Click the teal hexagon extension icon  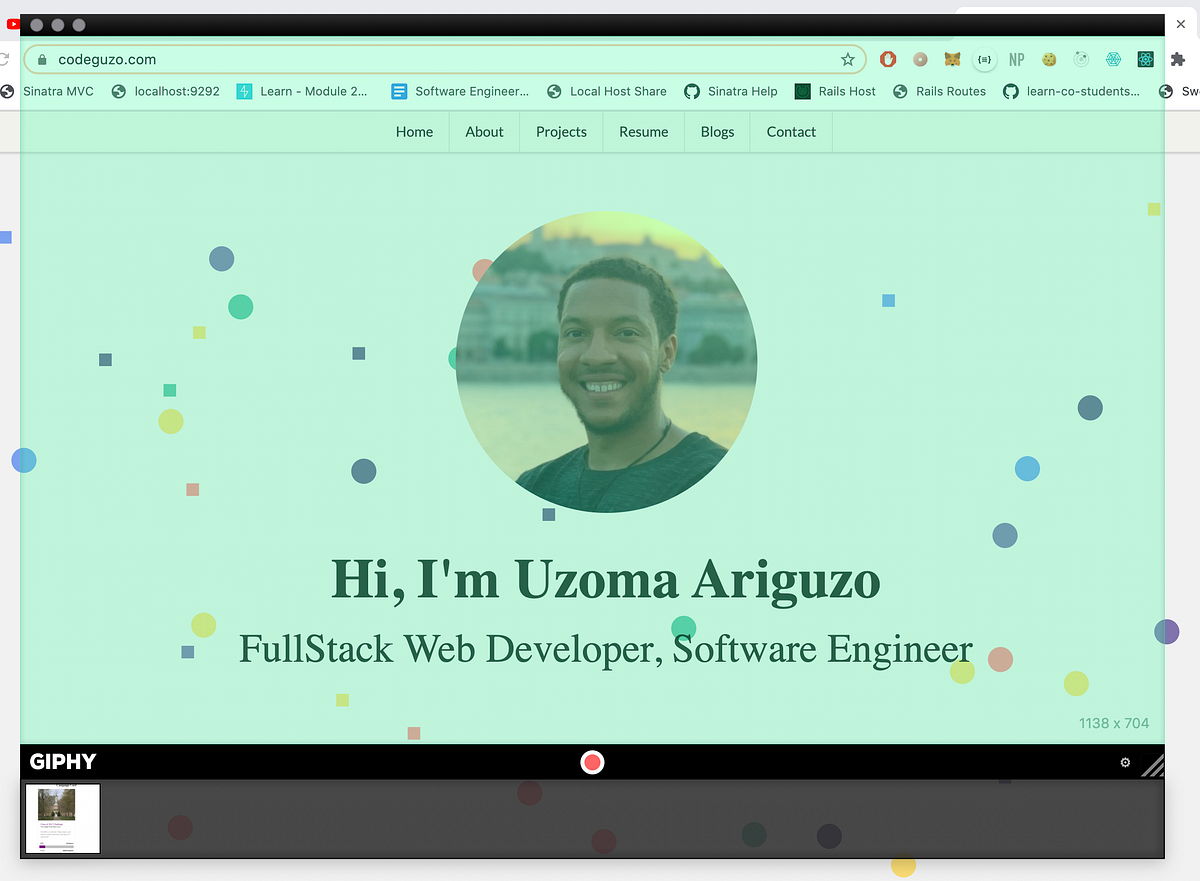point(1113,59)
